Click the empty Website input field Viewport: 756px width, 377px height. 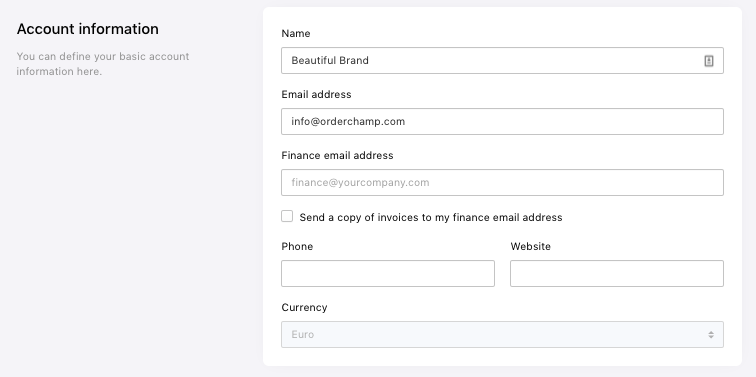pos(617,273)
